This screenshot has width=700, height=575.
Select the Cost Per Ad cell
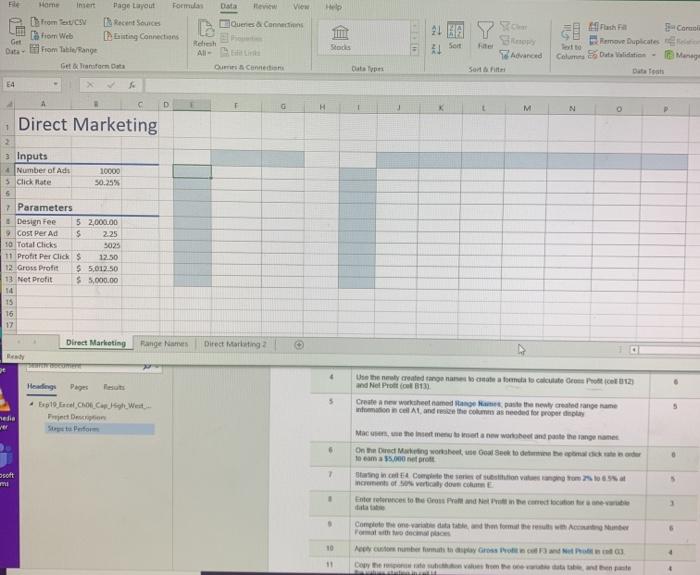44,233
